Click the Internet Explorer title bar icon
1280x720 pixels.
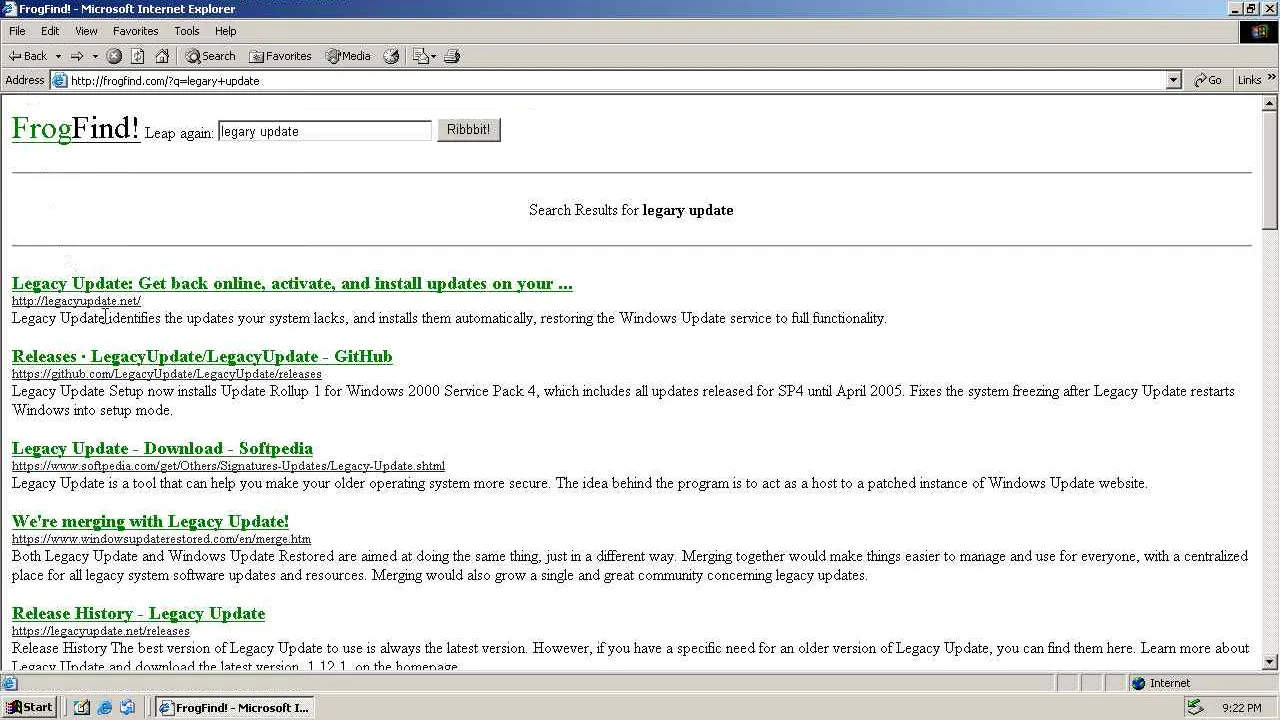click(x=10, y=9)
